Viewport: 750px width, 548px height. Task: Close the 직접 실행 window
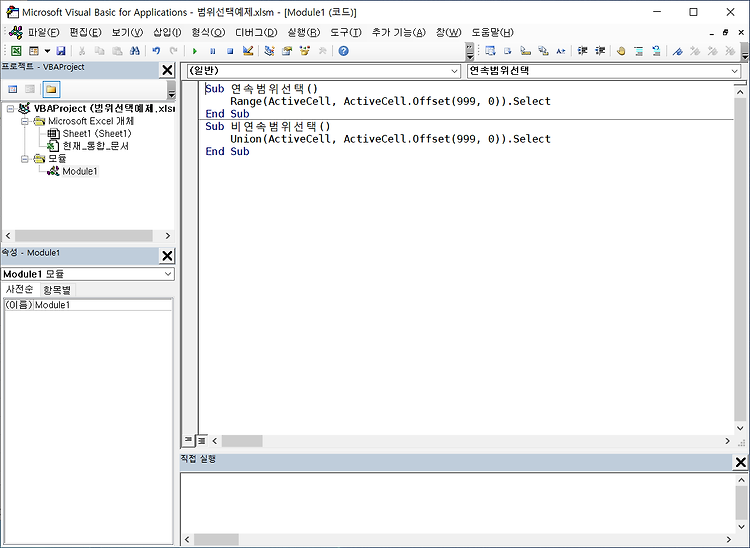coord(740,462)
